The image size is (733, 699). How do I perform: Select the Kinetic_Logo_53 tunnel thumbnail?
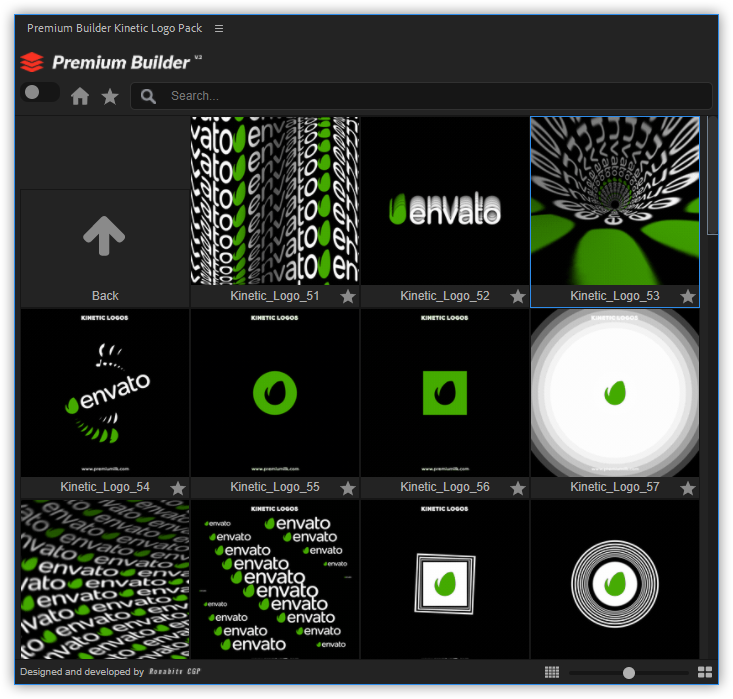click(615, 201)
